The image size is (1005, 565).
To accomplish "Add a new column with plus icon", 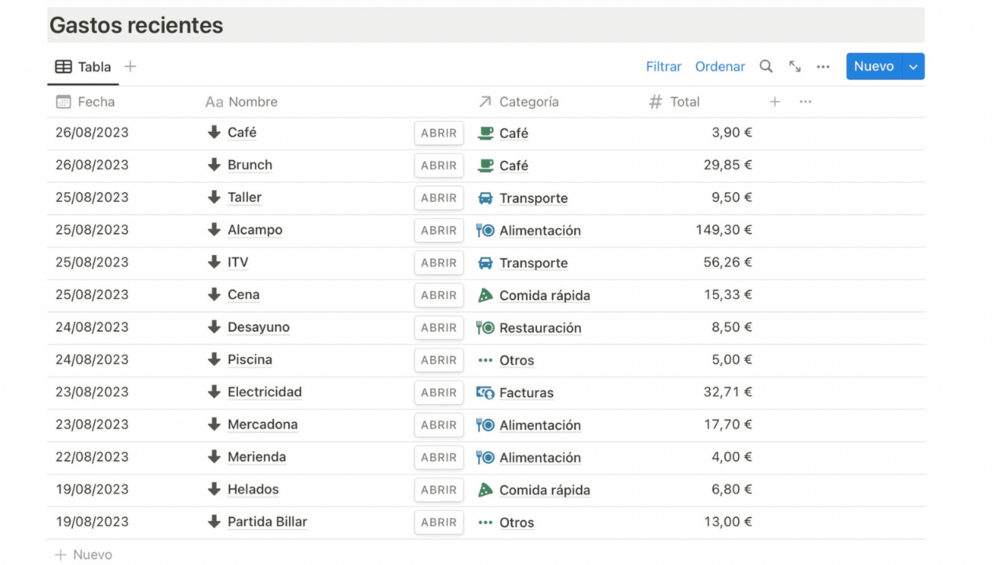I will (775, 102).
